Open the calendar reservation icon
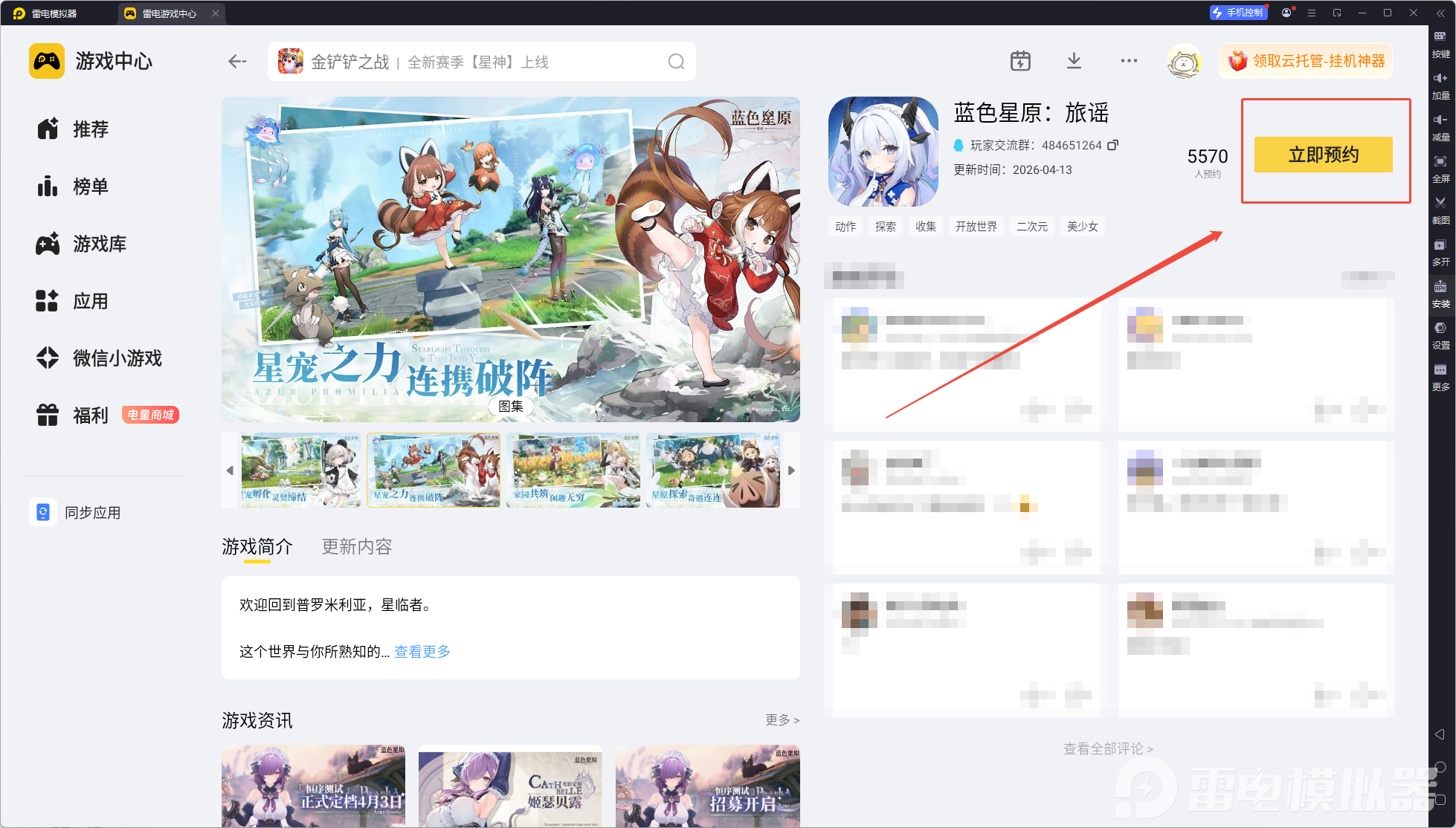1456x828 pixels. click(1020, 61)
